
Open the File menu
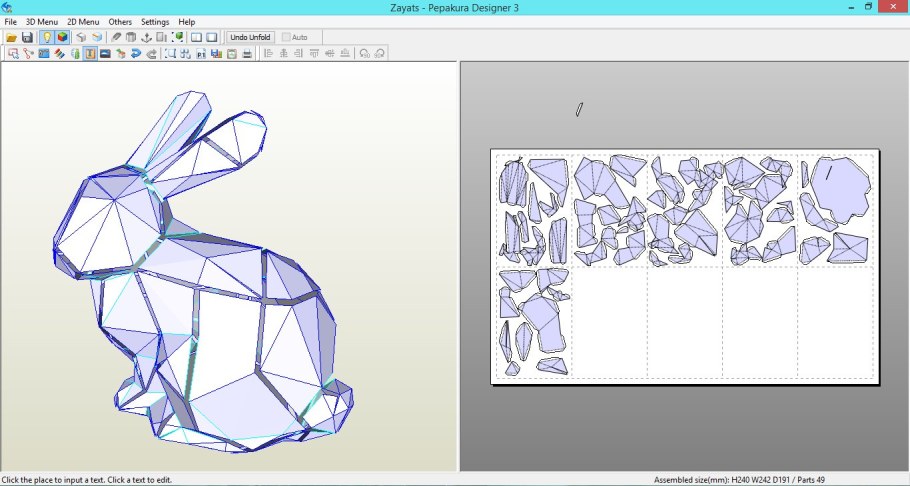point(10,21)
